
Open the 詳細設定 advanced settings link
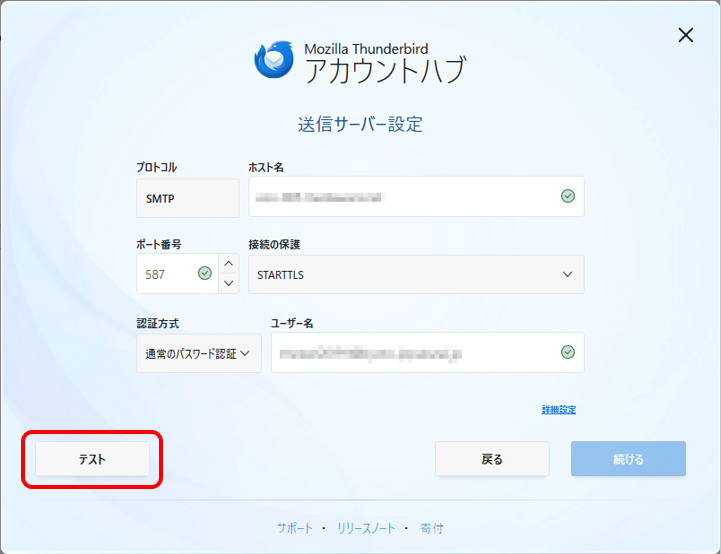tap(558, 410)
